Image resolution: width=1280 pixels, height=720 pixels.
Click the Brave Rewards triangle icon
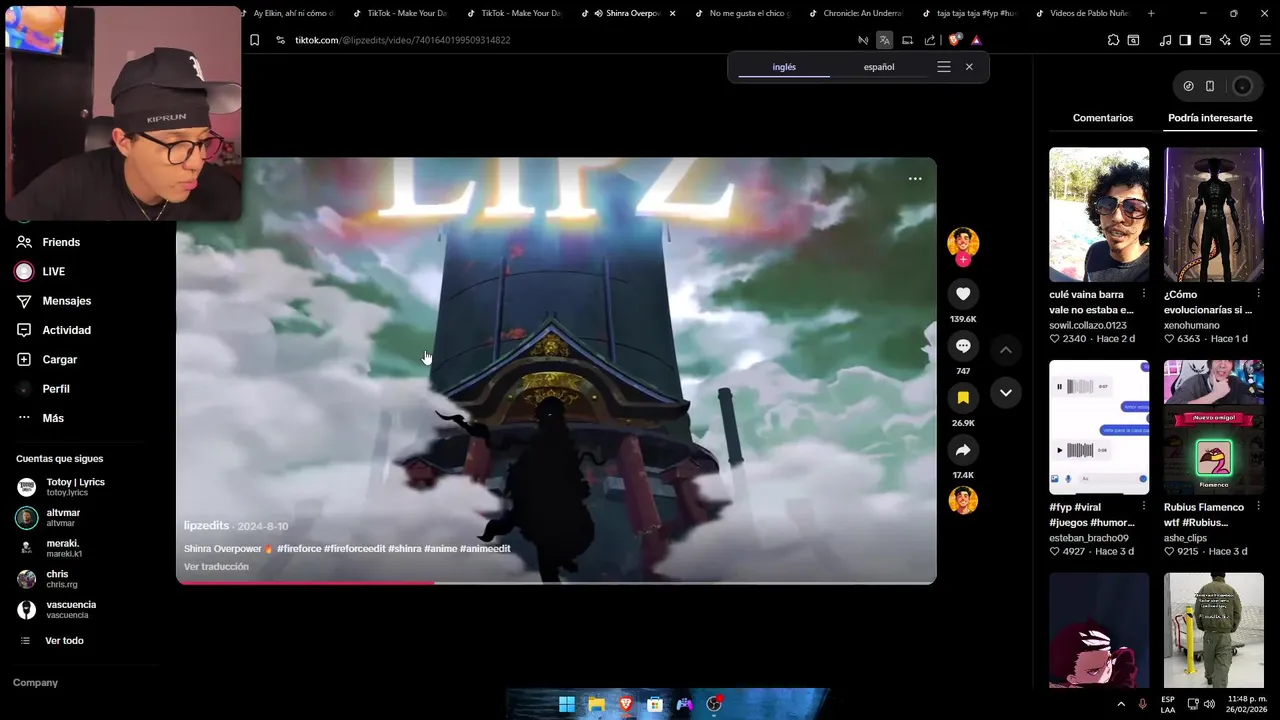point(976,40)
